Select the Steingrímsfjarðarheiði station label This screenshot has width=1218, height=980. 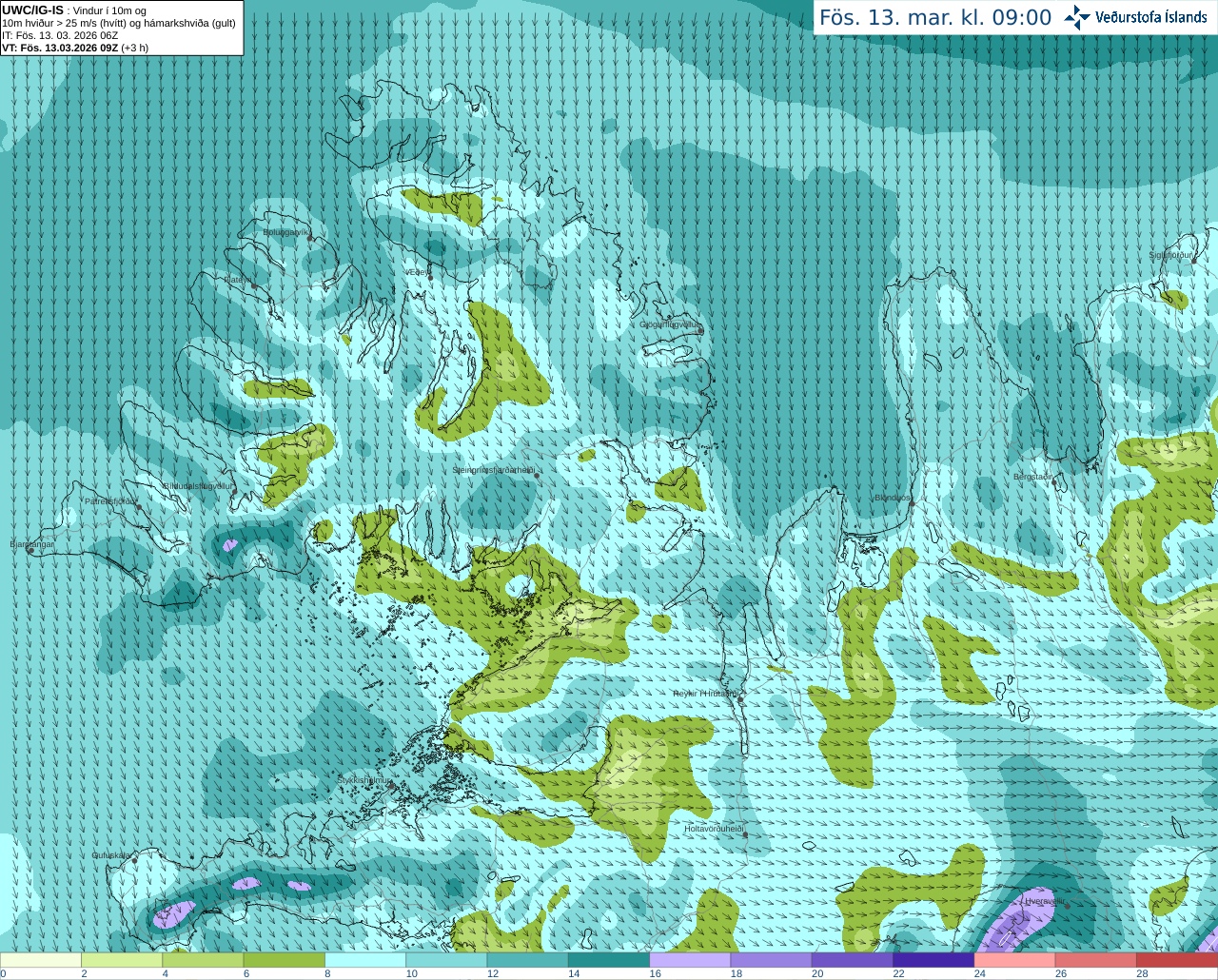click(493, 470)
